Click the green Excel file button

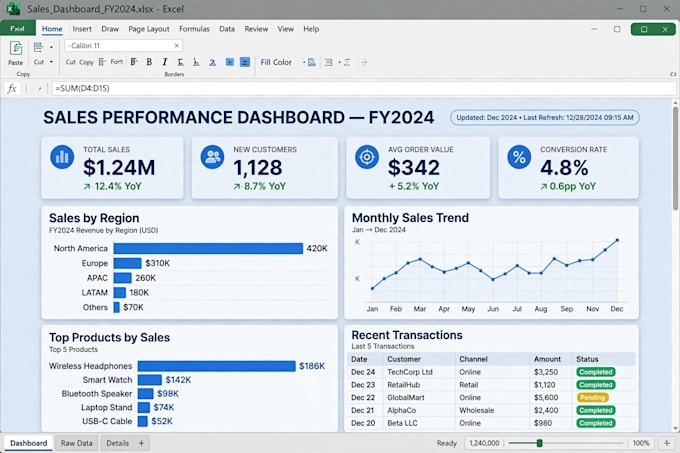[18, 29]
